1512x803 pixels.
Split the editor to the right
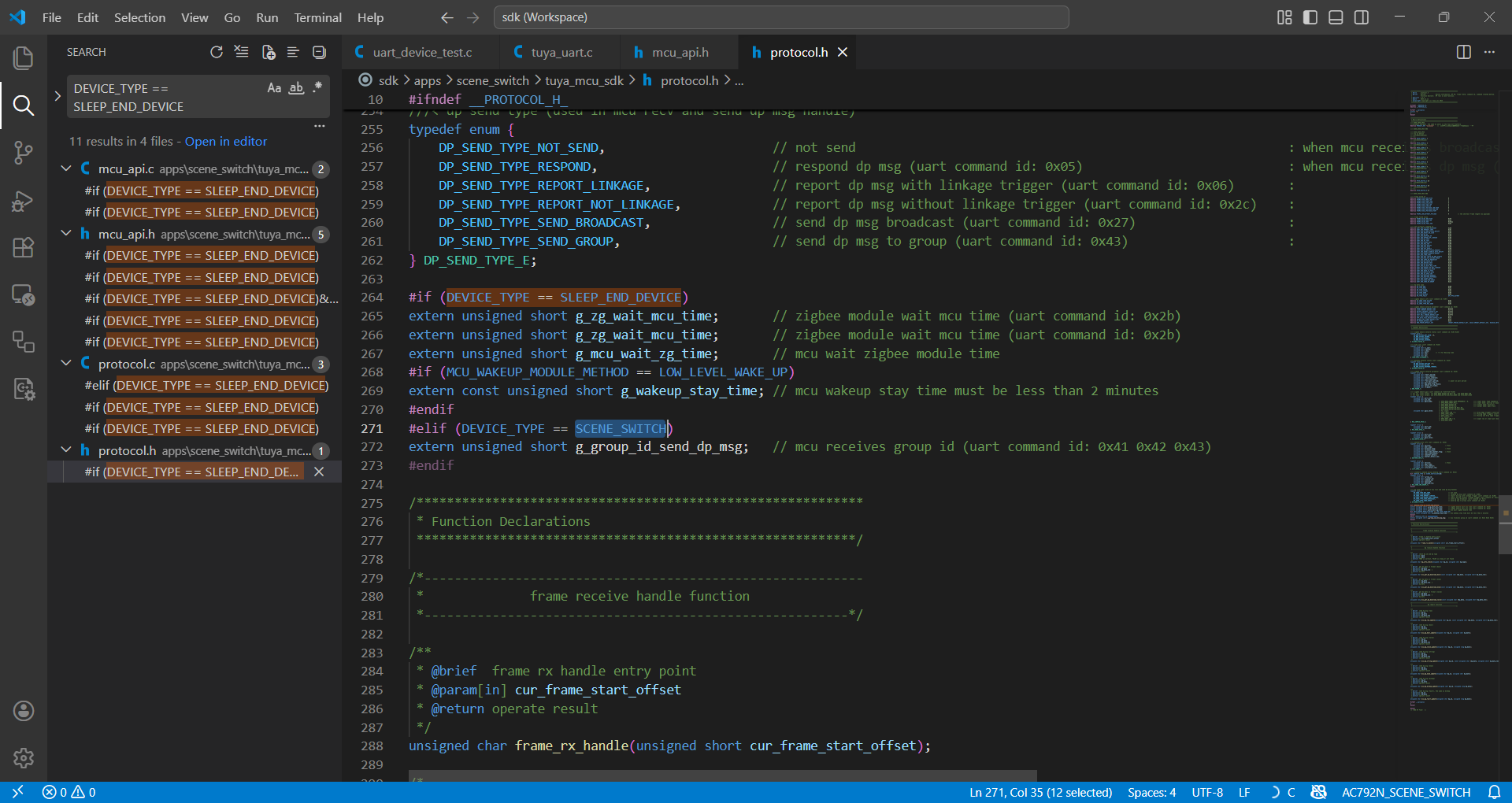(1463, 52)
